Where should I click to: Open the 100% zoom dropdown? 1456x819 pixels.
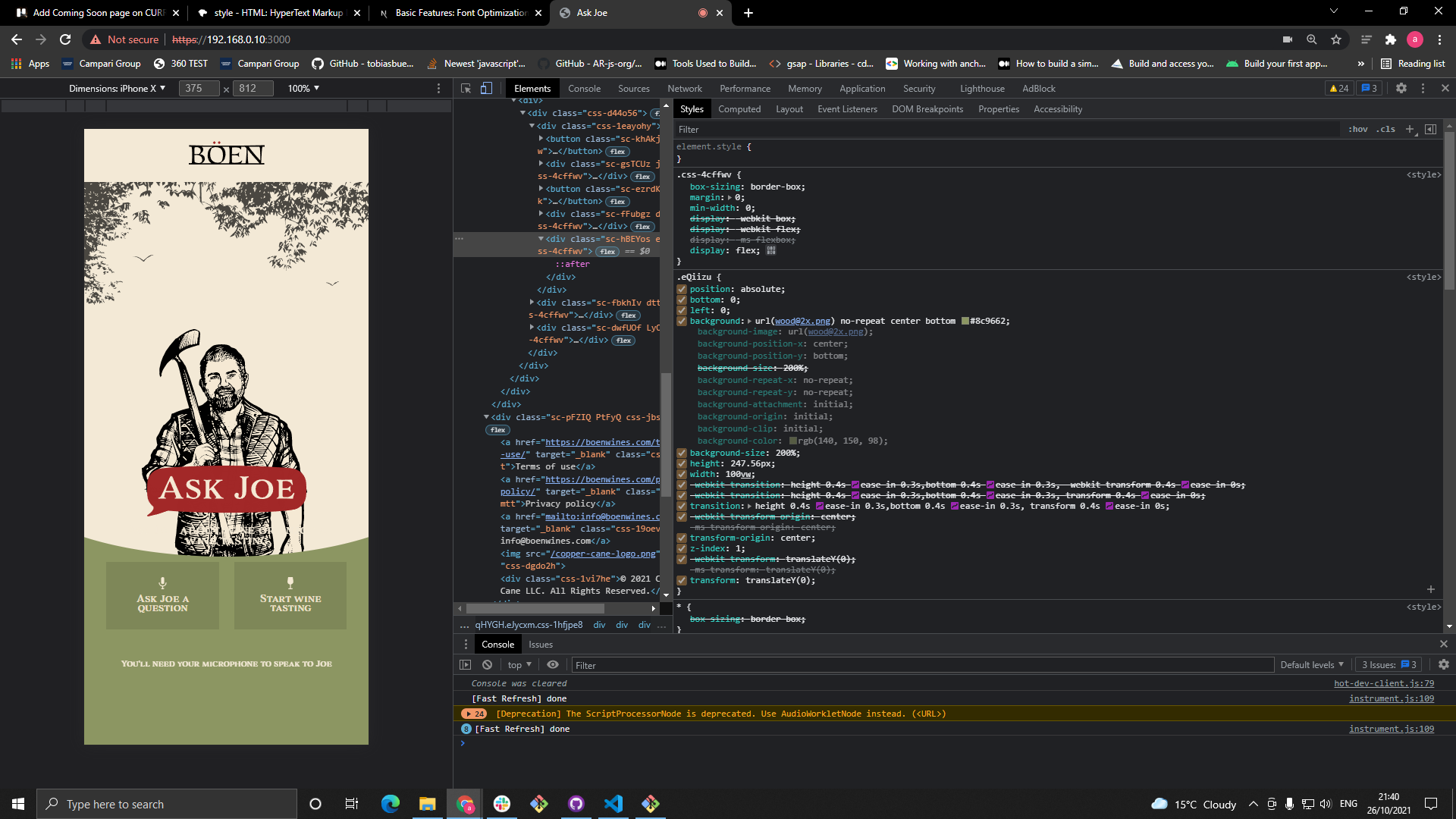(x=303, y=89)
